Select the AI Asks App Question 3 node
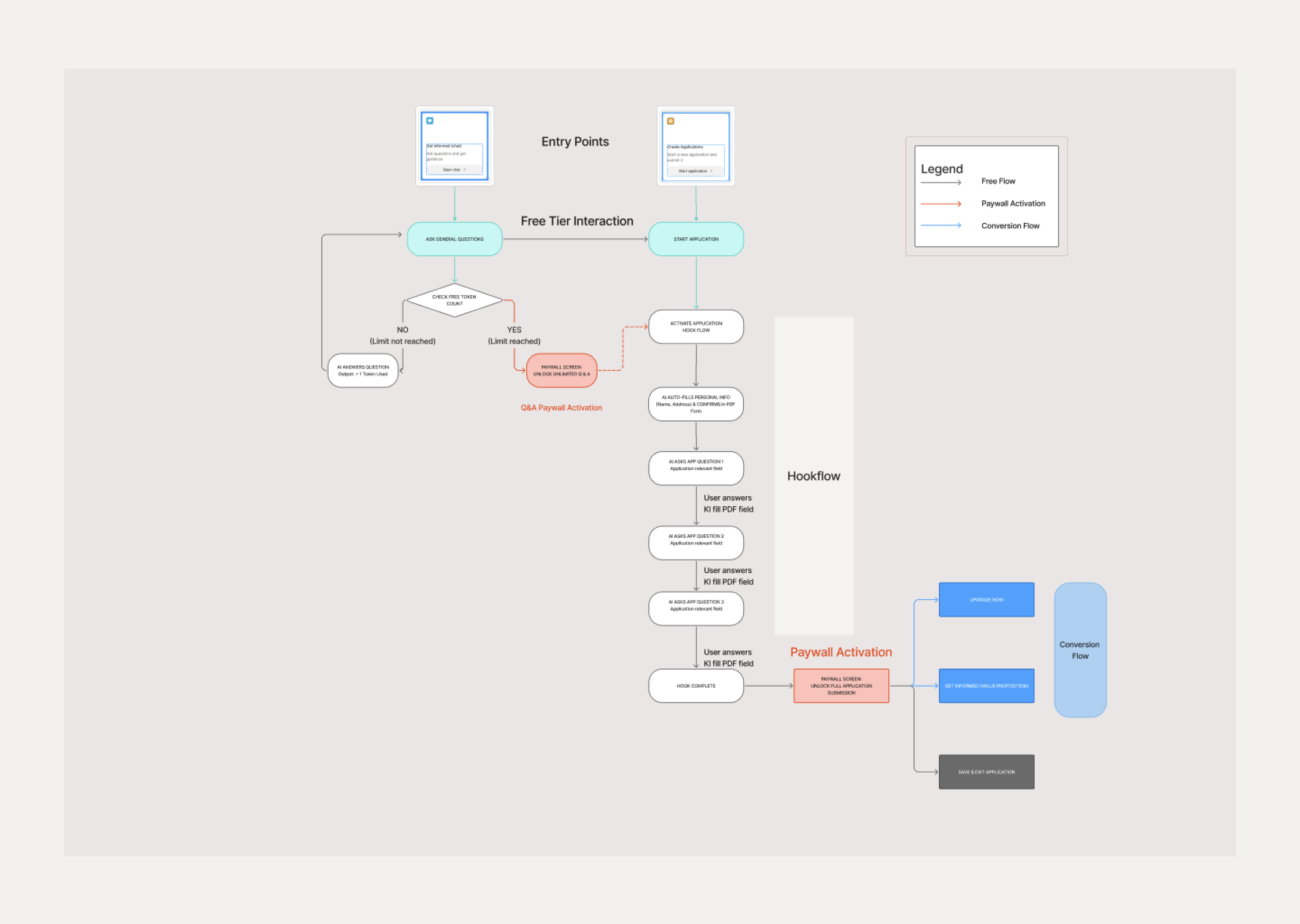 click(x=696, y=608)
